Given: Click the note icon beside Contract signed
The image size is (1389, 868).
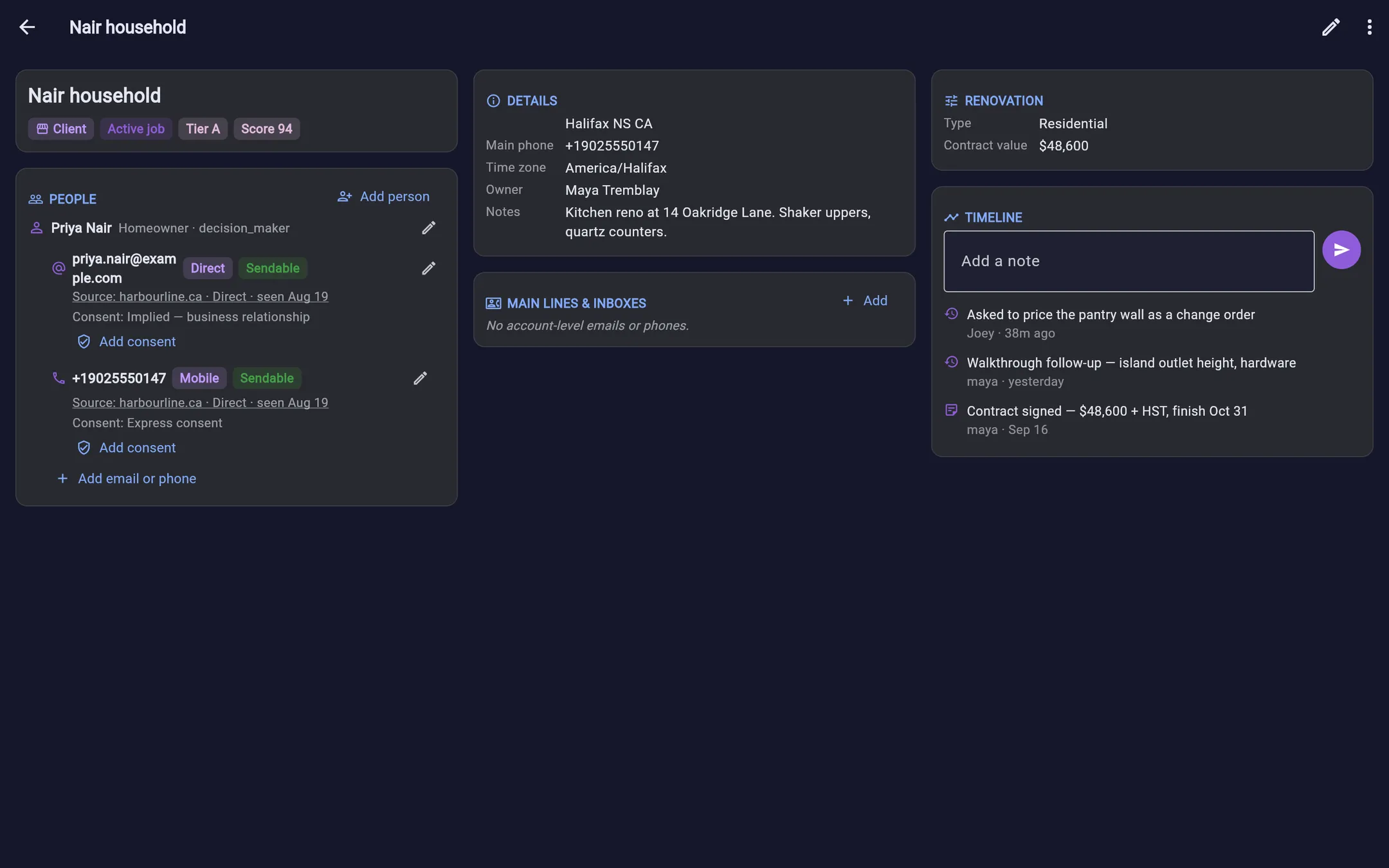Looking at the screenshot, I should [x=951, y=410].
